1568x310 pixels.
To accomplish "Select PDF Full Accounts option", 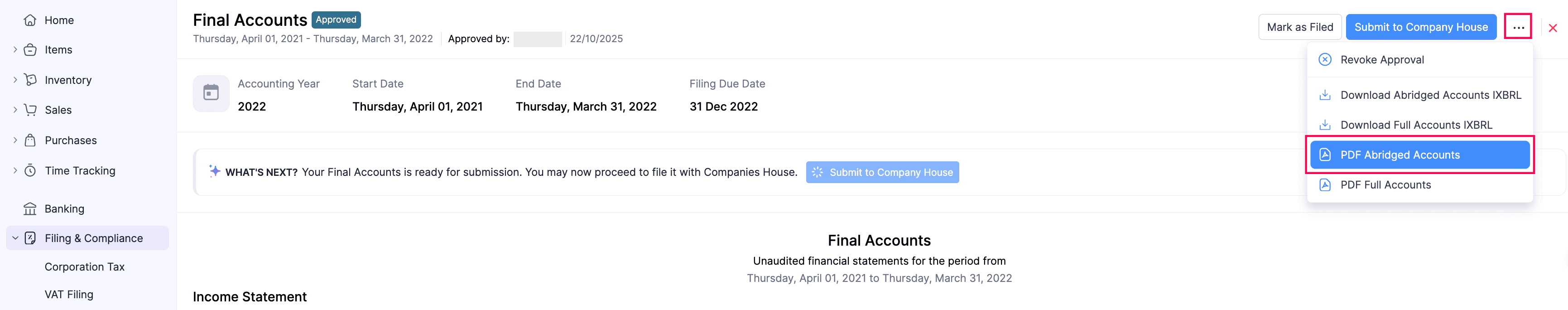I will [x=1385, y=184].
